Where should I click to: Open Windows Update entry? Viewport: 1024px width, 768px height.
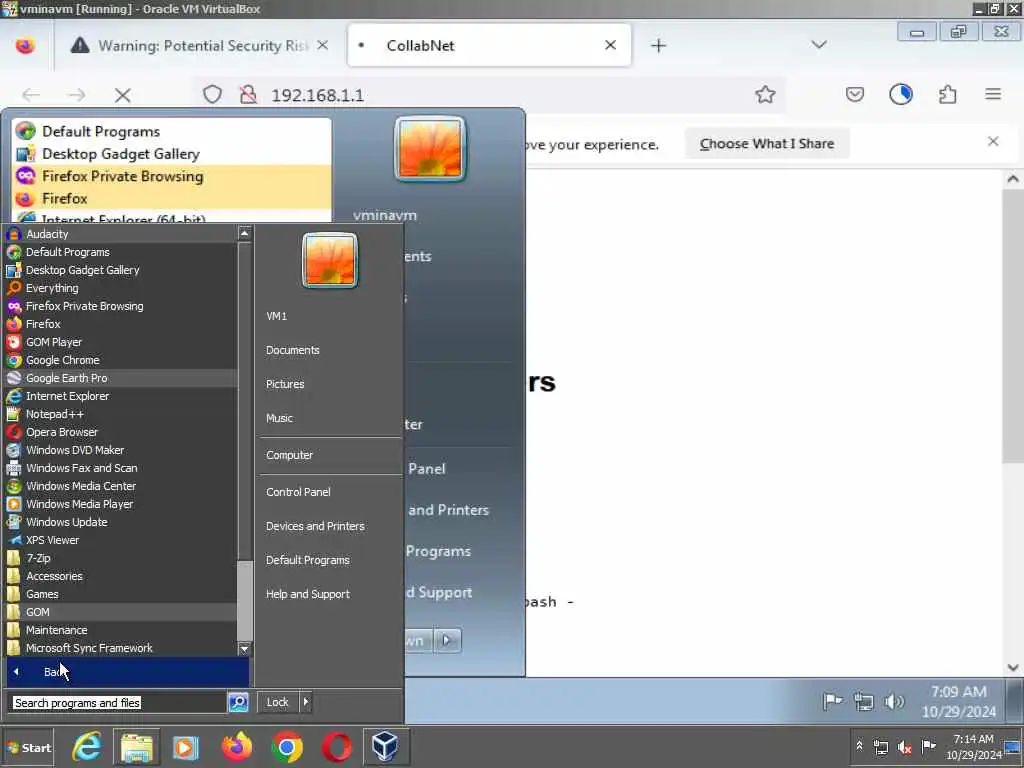(x=121, y=522)
